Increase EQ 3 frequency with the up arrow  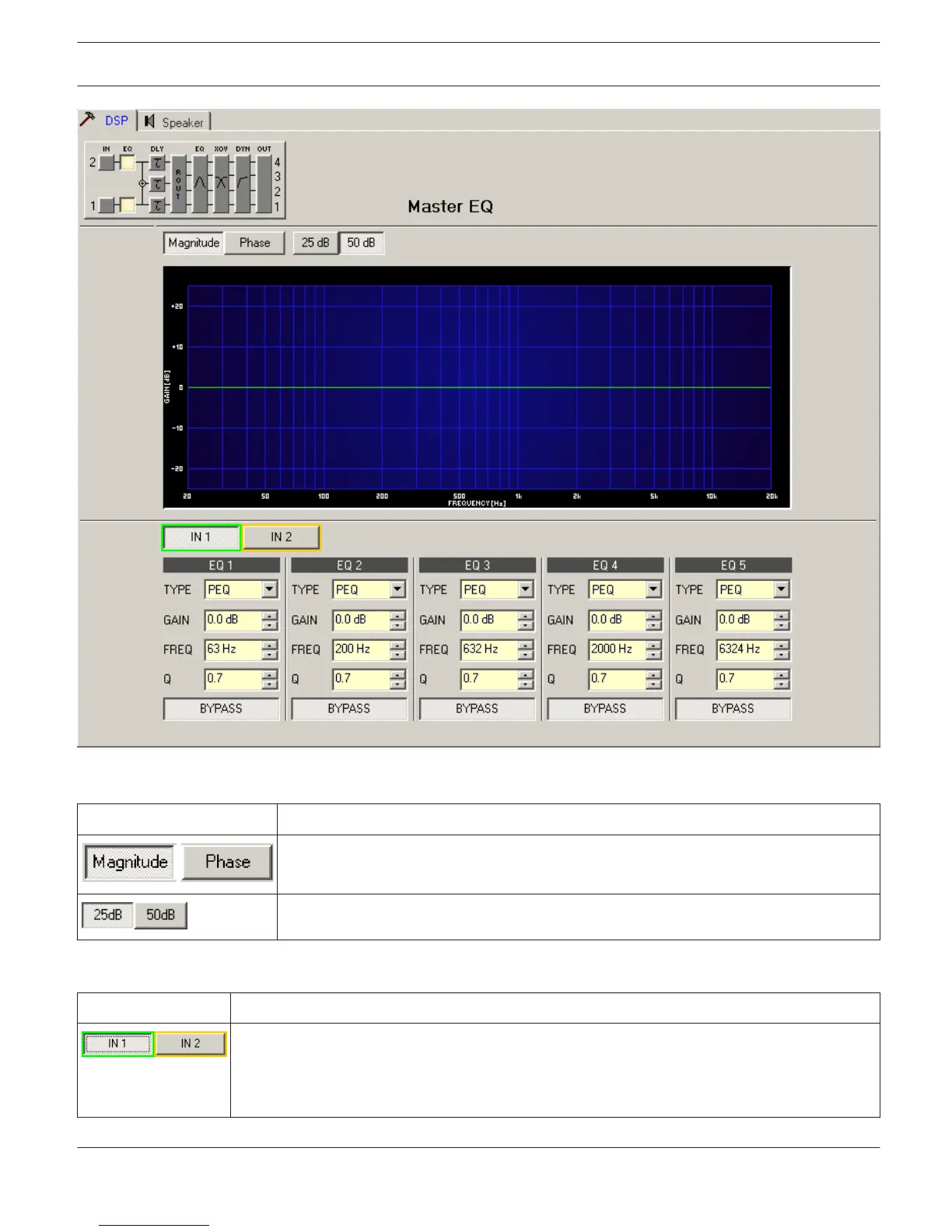click(525, 645)
